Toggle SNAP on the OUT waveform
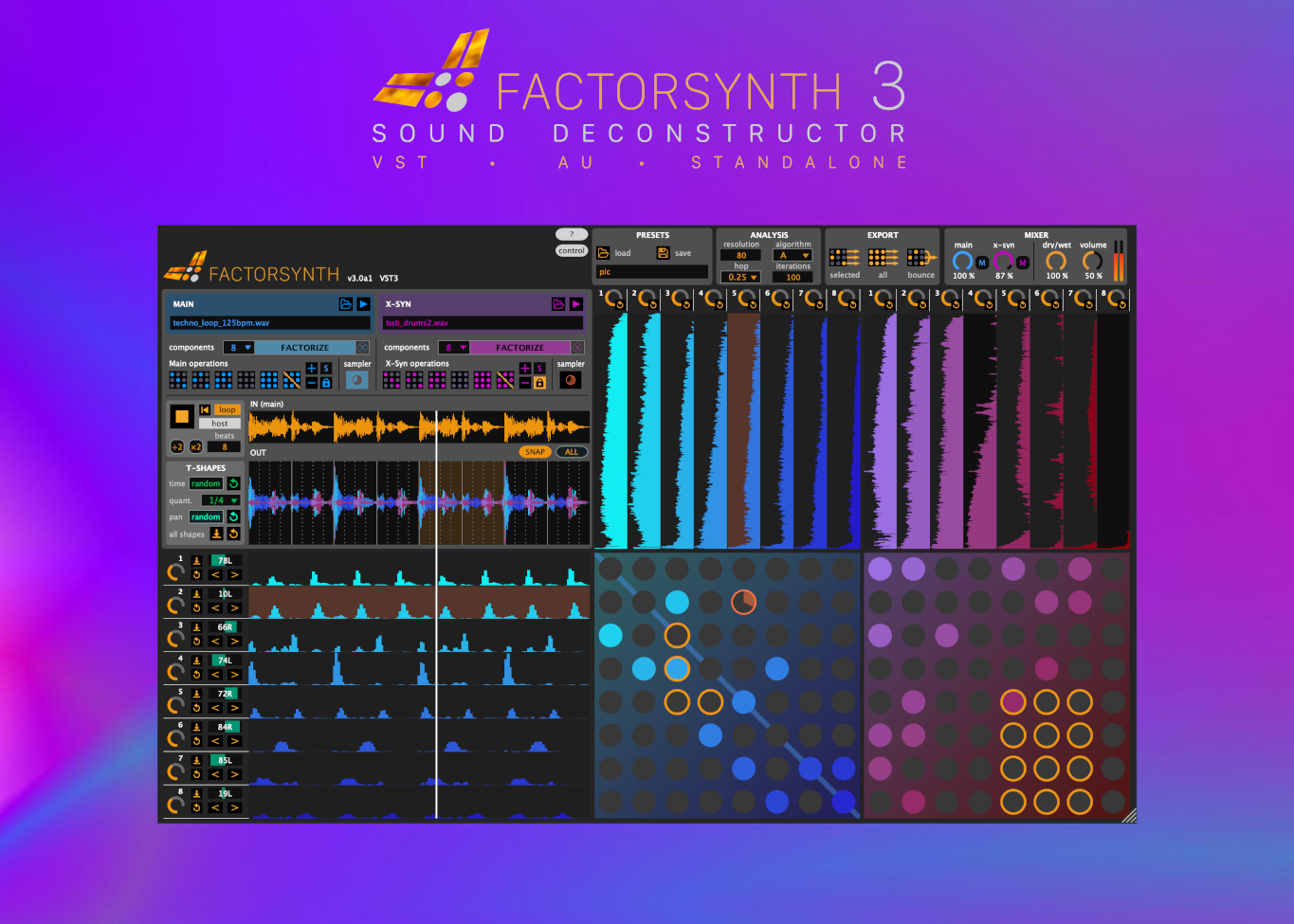The height and width of the screenshot is (924, 1294). (x=535, y=452)
